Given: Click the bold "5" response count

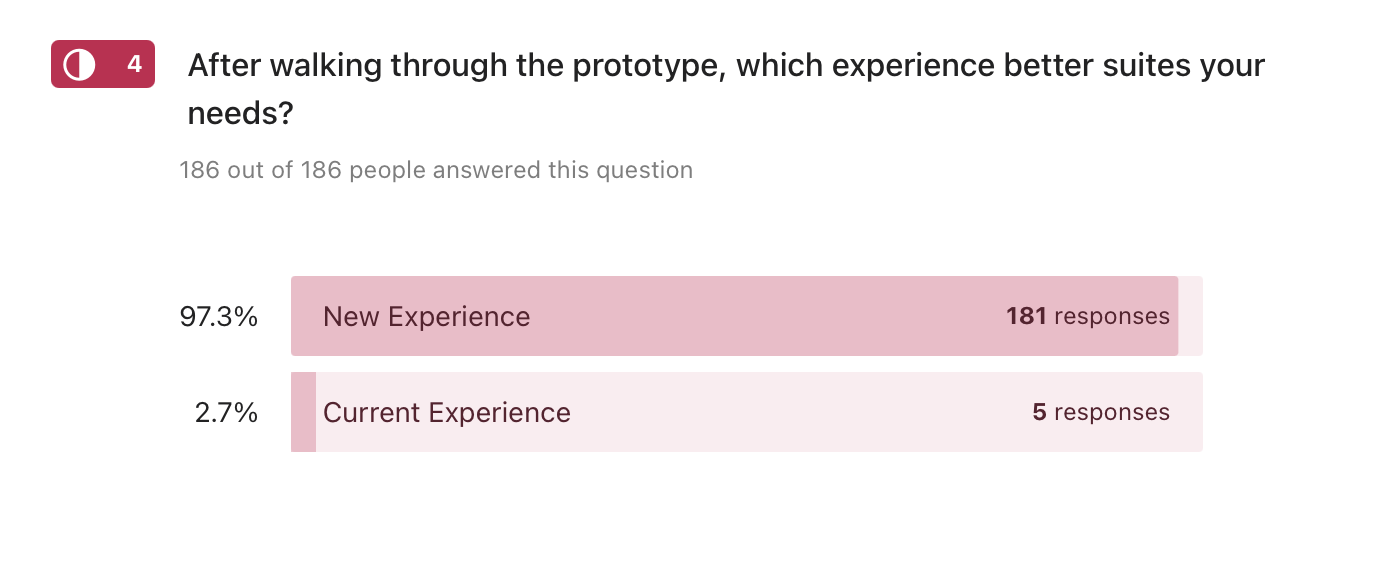Looking at the screenshot, I should [x=1039, y=413].
